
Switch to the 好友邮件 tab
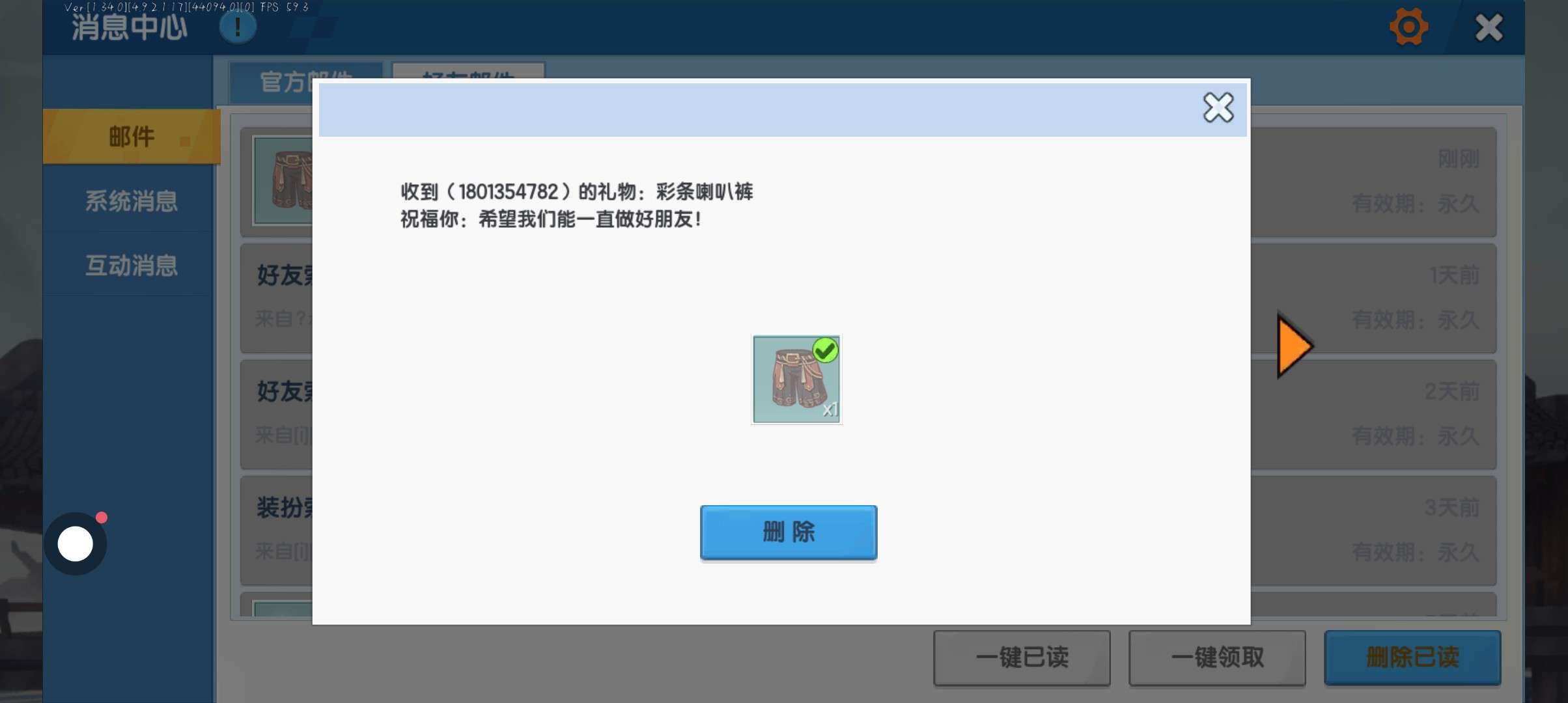coord(468,70)
